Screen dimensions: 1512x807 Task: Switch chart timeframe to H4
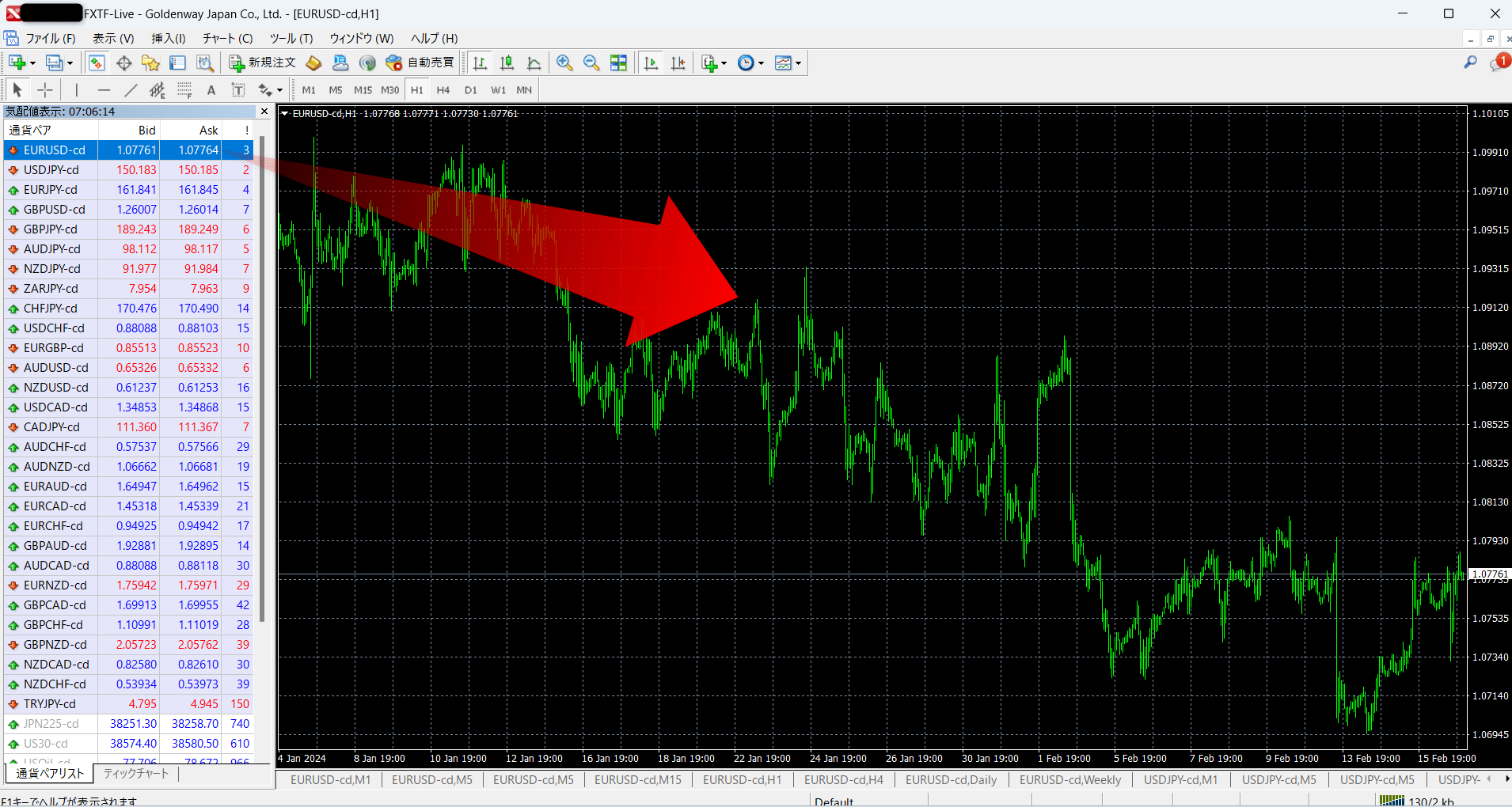pyautogui.click(x=443, y=89)
